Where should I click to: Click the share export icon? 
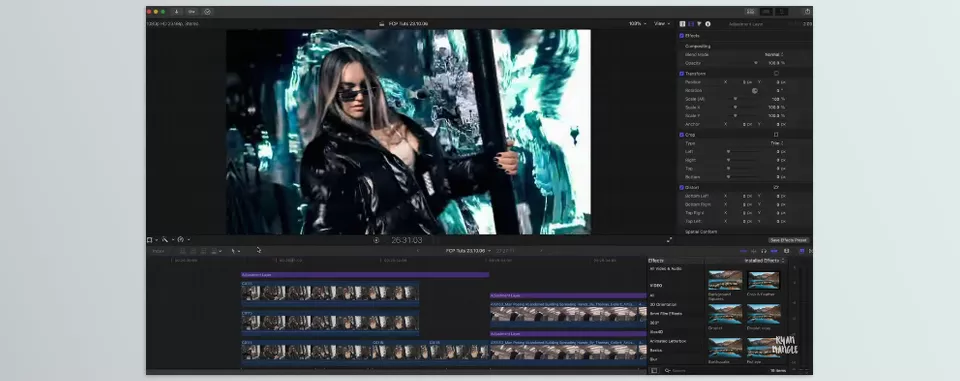click(x=808, y=12)
